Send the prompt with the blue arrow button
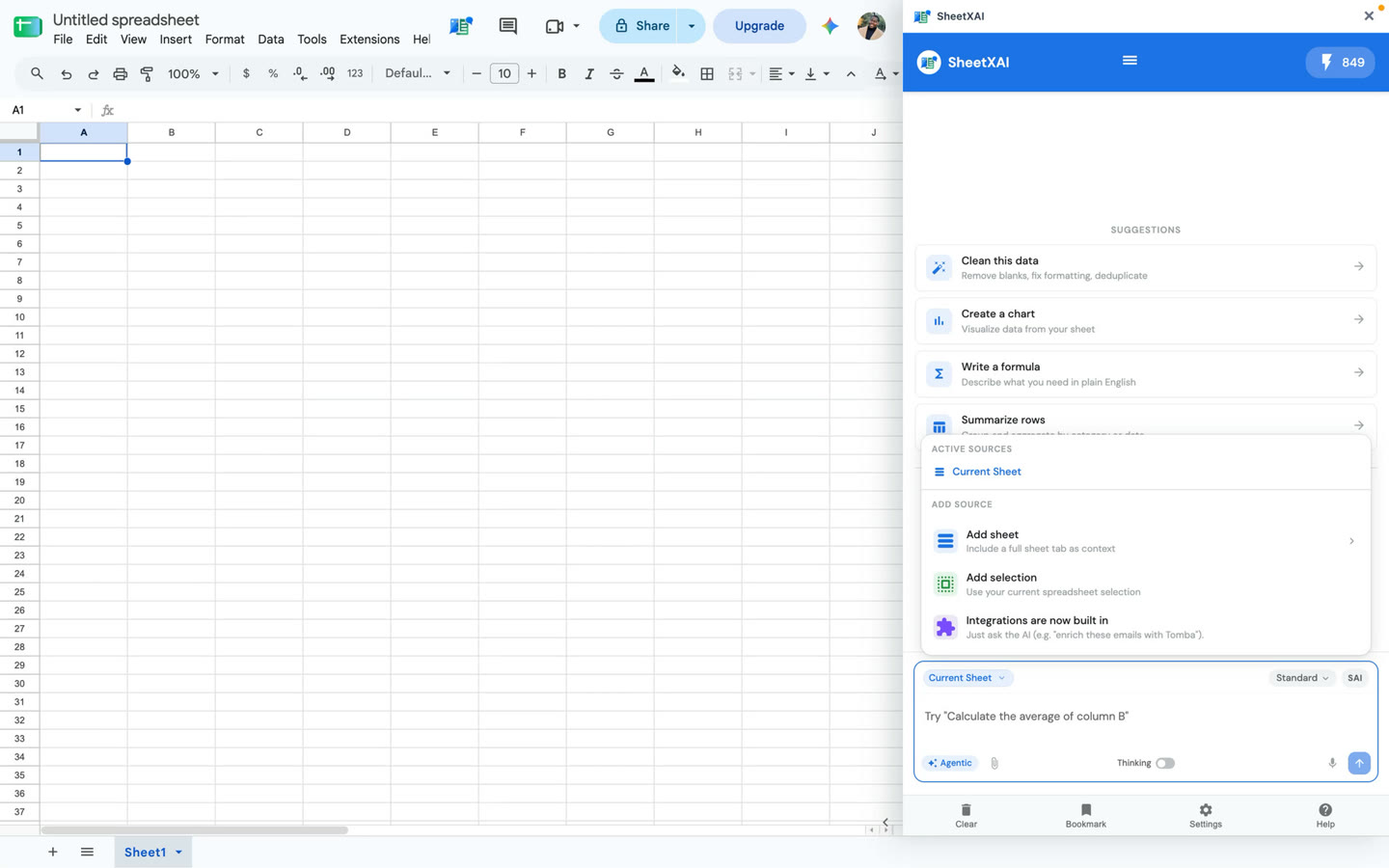The width and height of the screenshot is (1389, 868). pyautogui.click(x=1359, y=763)
